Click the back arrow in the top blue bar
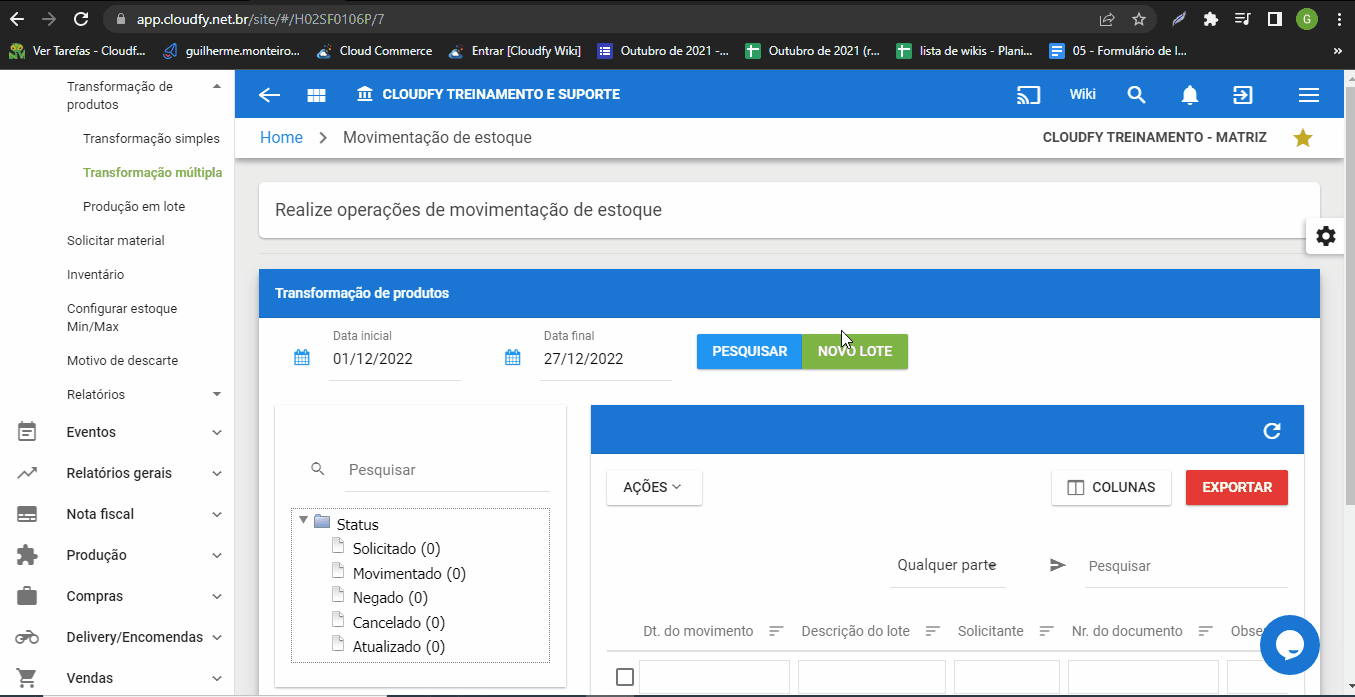Viewport: 1355px width, 697px height. click(x=268, y=94)
